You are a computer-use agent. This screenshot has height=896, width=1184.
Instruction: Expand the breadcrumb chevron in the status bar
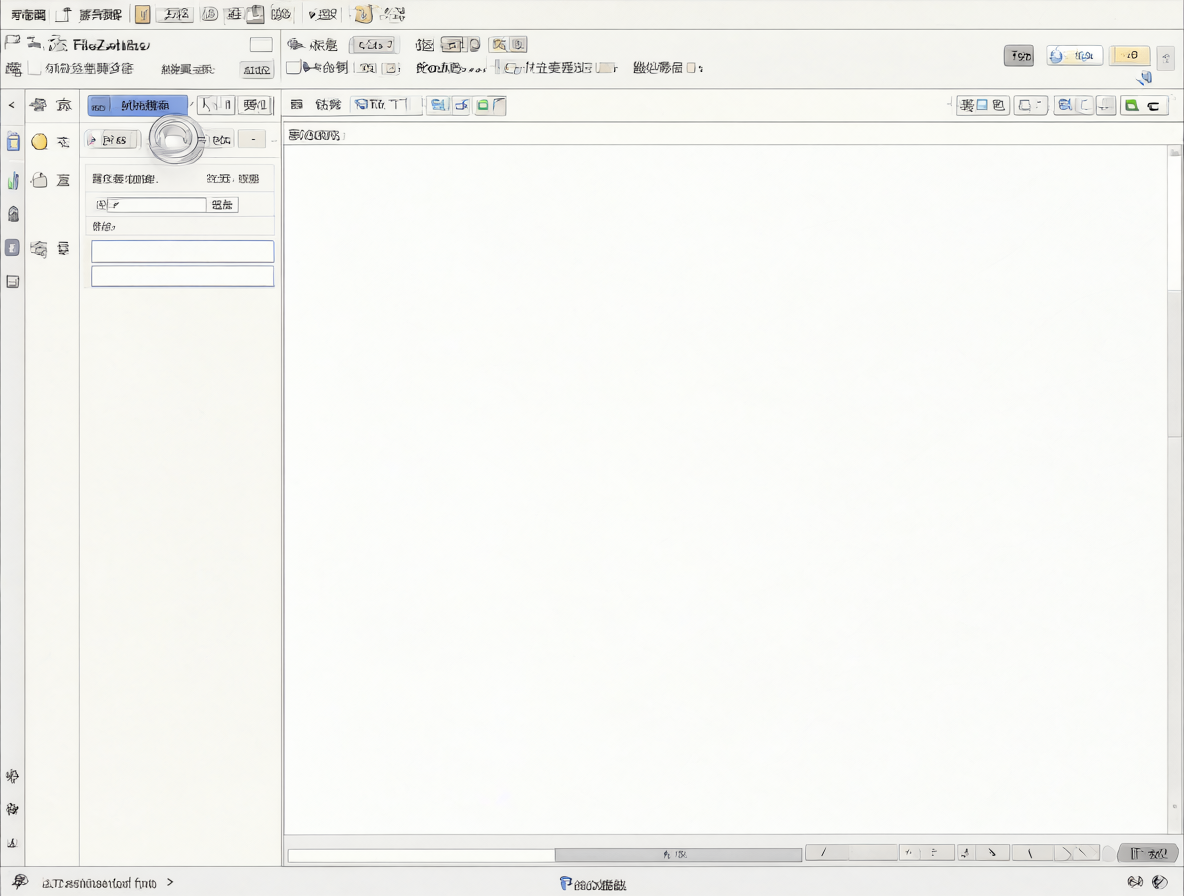point(170,882)
